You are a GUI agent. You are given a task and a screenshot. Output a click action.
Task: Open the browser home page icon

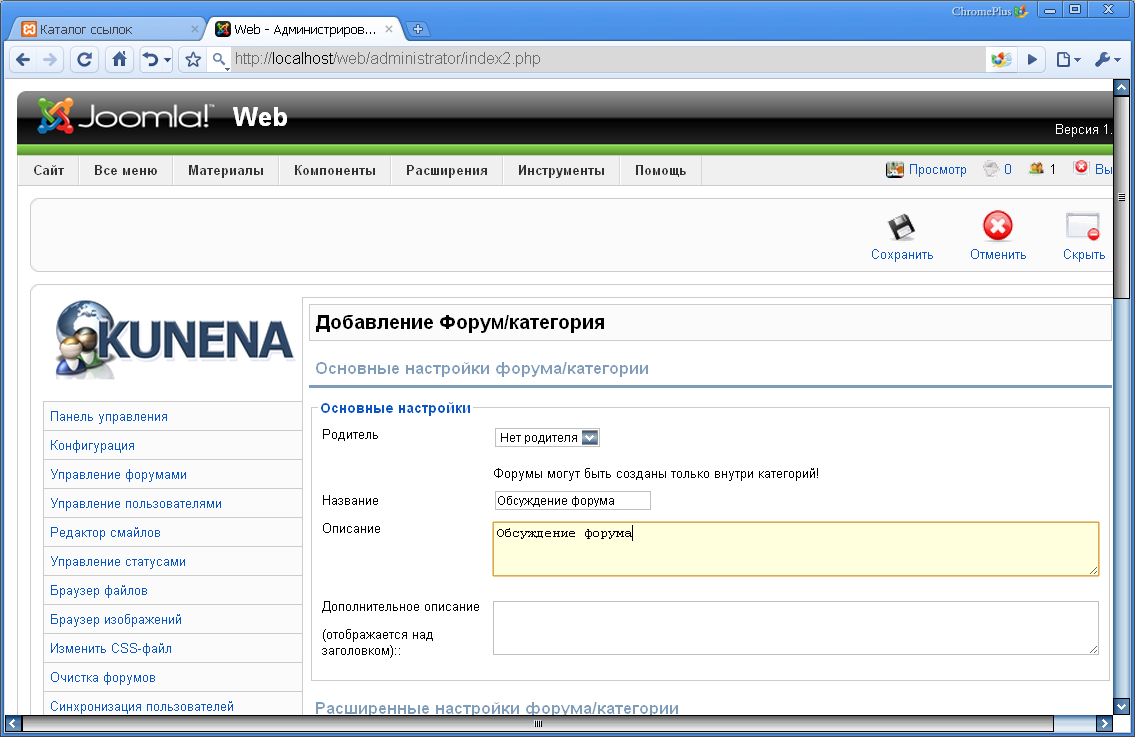point(119,59)
